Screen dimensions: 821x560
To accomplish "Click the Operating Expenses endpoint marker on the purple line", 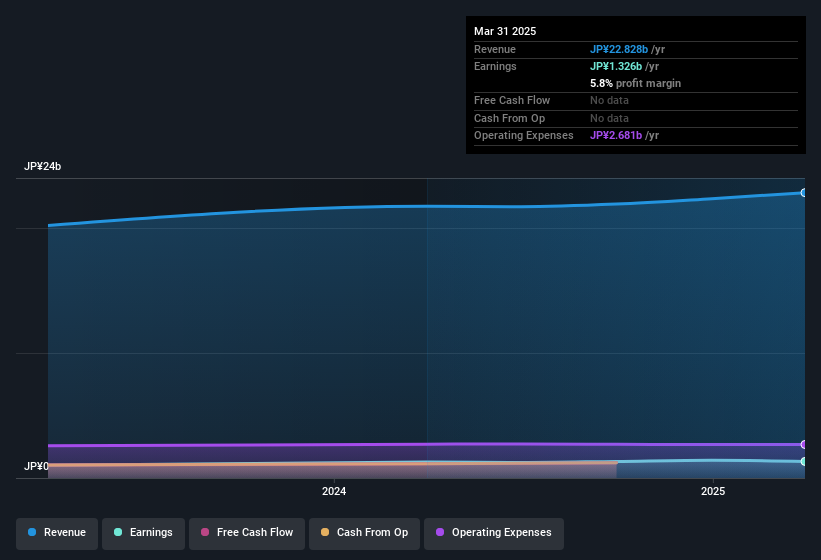I will (804, 444).
